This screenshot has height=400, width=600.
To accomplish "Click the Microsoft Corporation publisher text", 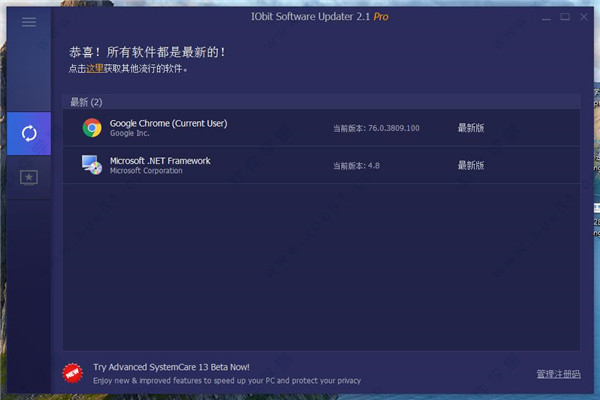I will point(146,171).
